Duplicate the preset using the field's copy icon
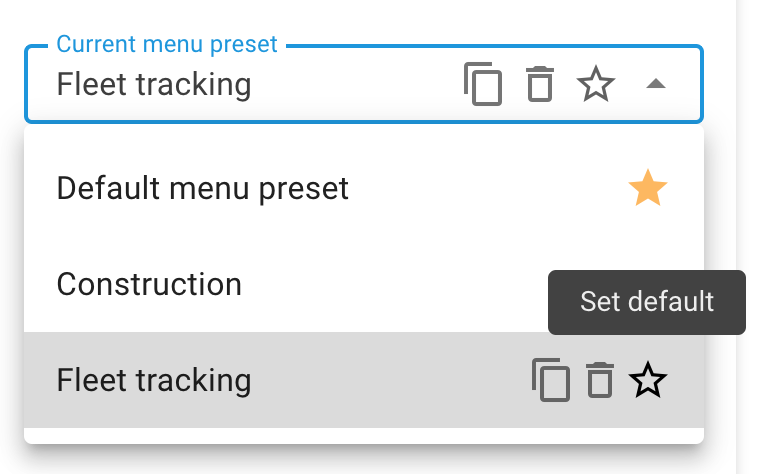762x474 pixels. pos(483,84)
